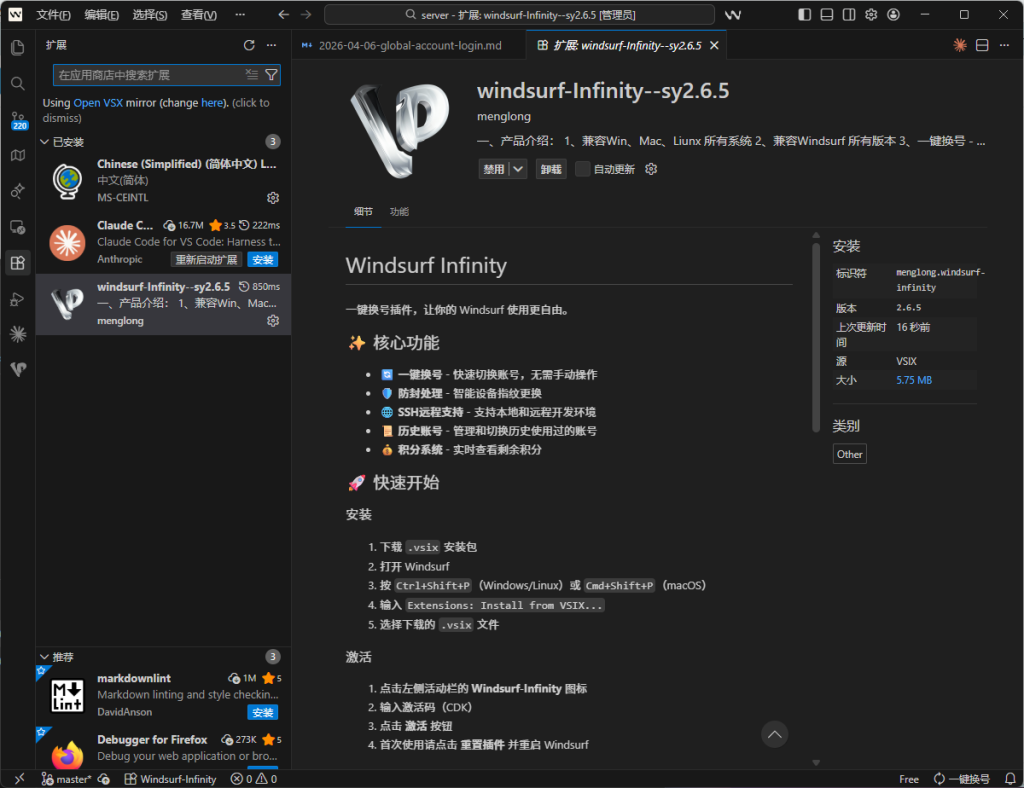This screenshot has width=1024, height=788.
Task: Click Claude icon in editor toolbar
Action: [960, 45]
